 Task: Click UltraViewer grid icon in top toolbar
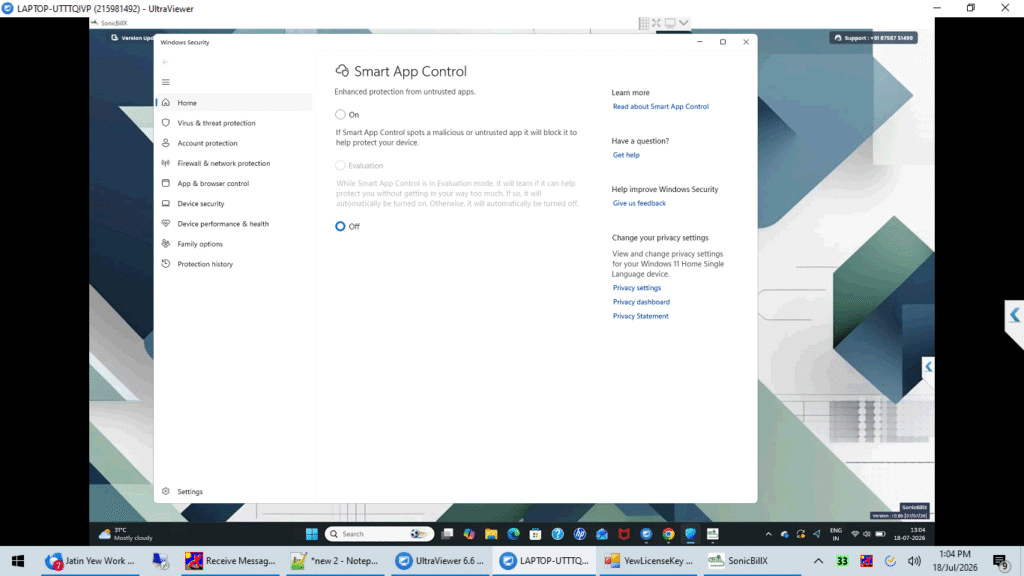point(644,23)
